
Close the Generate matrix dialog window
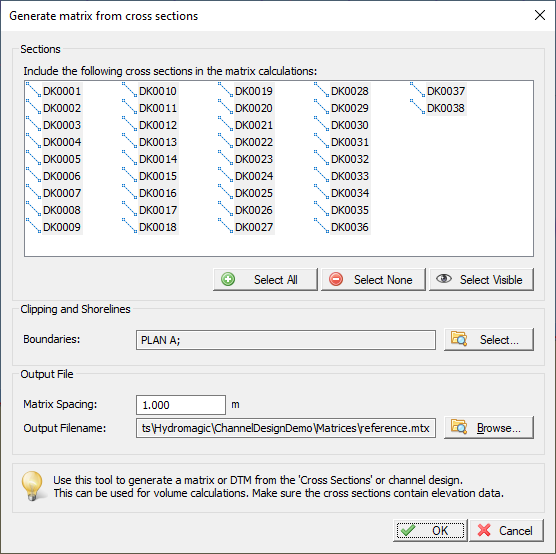click(540, 15)
